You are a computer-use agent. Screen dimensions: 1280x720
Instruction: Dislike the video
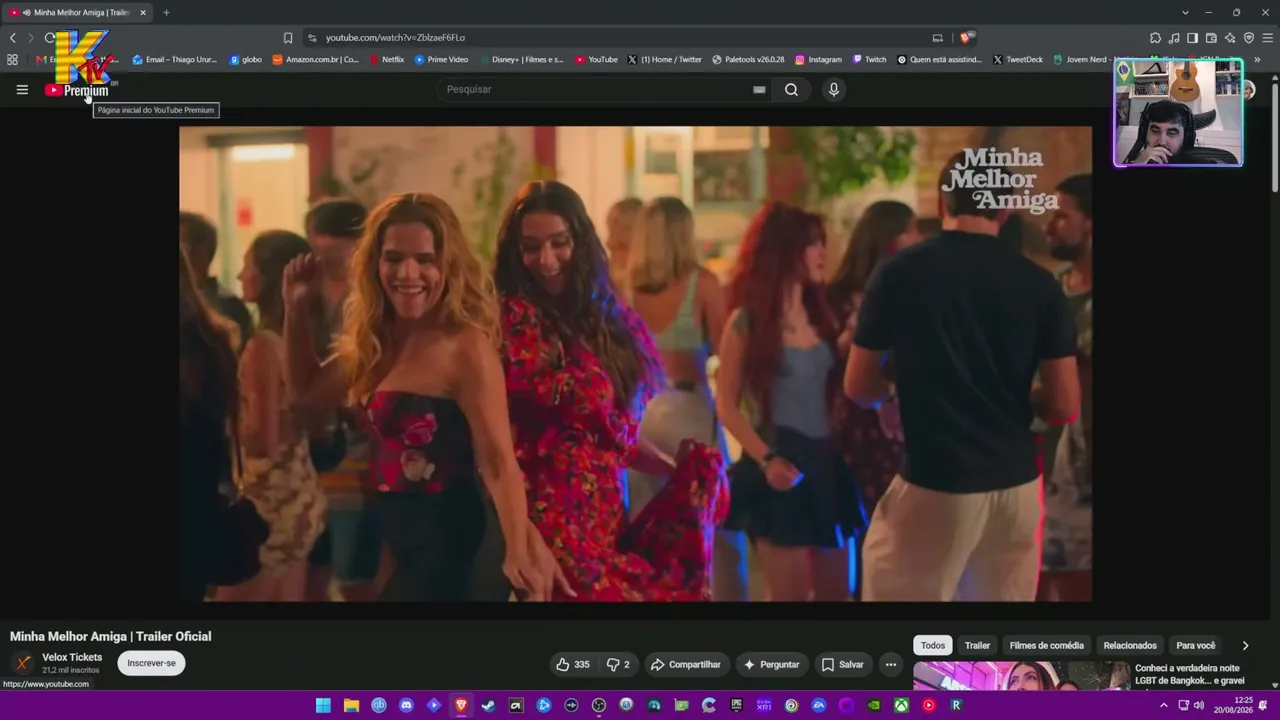tap(619, 664)
